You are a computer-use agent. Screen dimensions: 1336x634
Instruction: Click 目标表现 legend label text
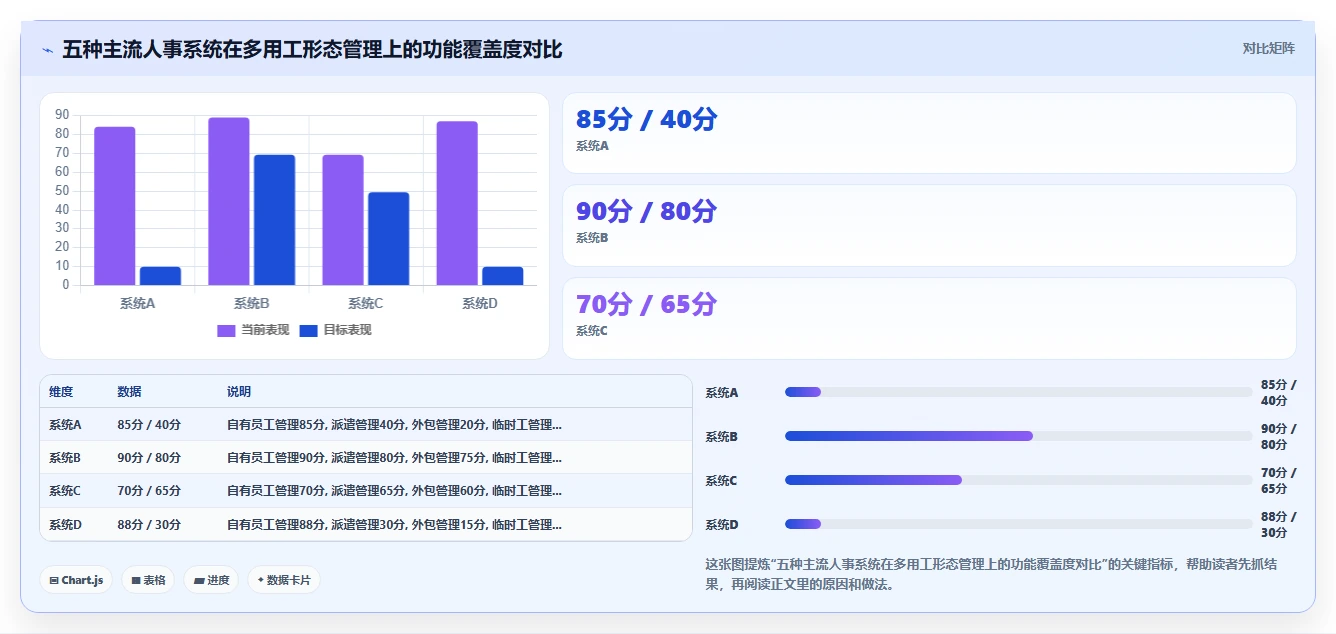coord(347,331)
